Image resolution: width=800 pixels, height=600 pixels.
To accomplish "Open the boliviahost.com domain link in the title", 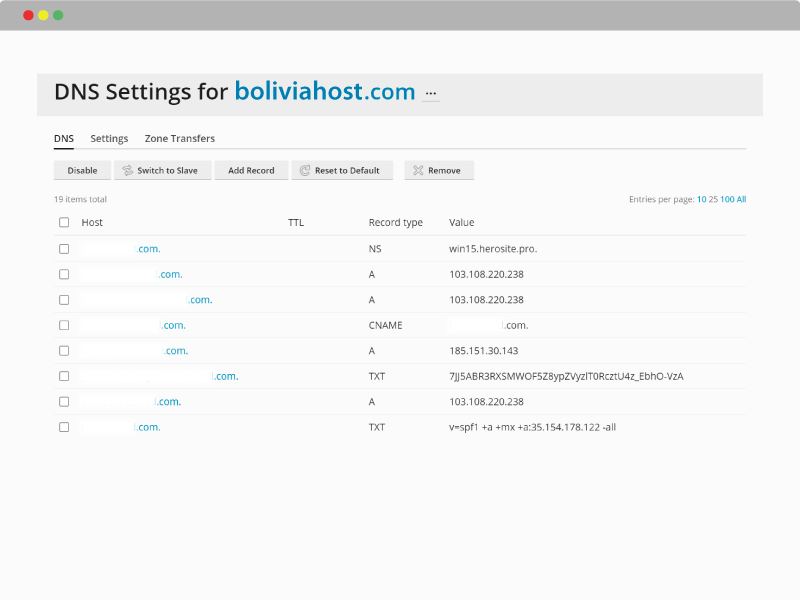I will (x=325, y=91).
